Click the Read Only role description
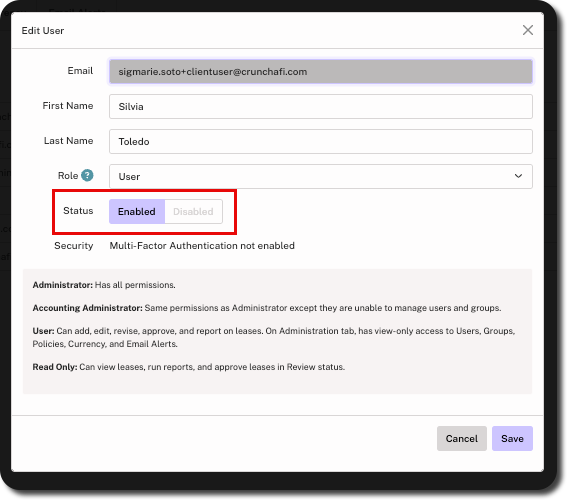 tap(189, 367)
